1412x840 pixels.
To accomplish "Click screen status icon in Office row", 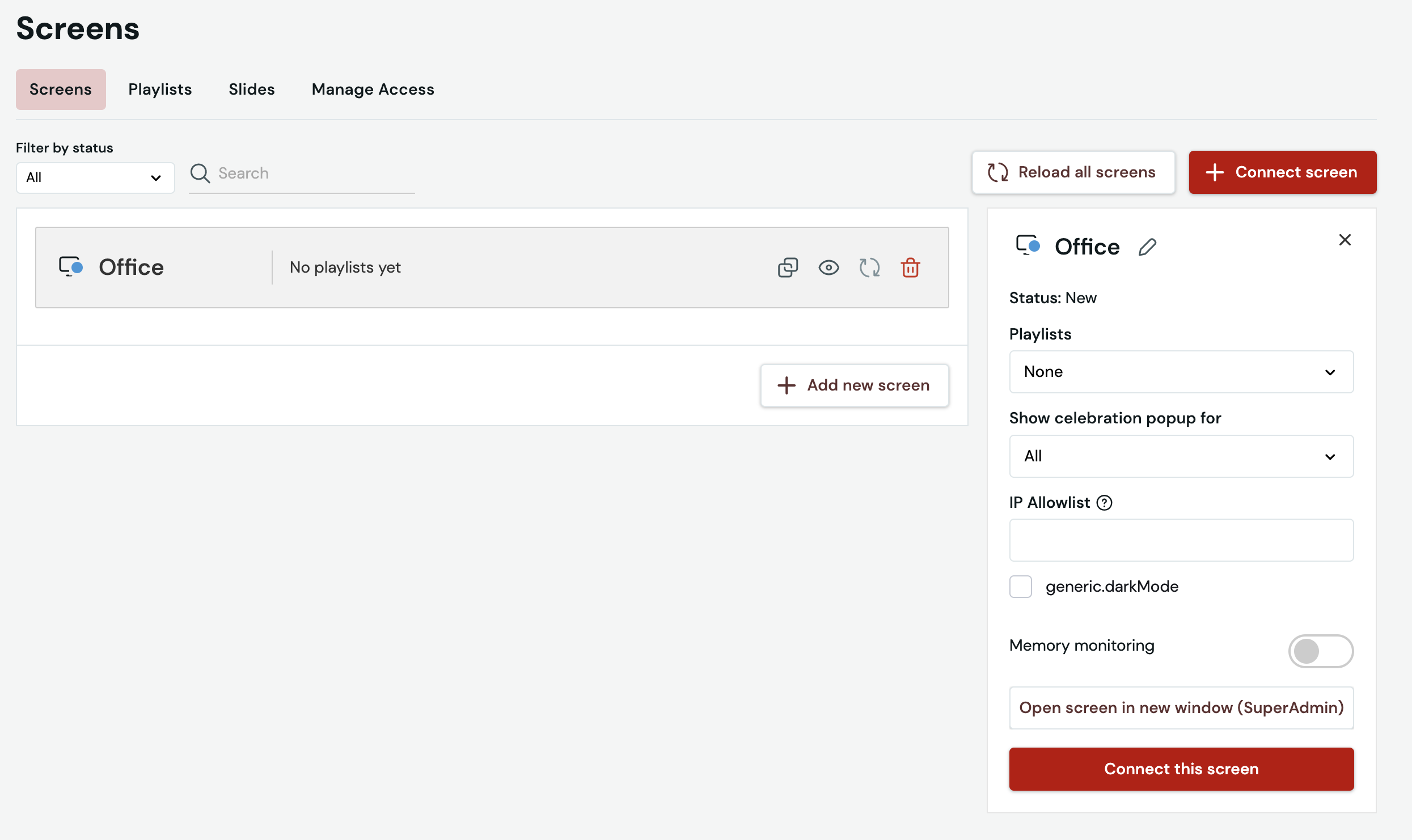I will coord(71,266).
